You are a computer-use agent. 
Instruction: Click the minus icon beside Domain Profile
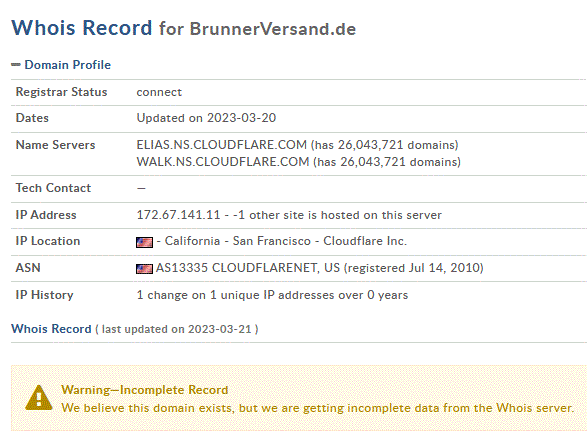click(x=16, y=65)
